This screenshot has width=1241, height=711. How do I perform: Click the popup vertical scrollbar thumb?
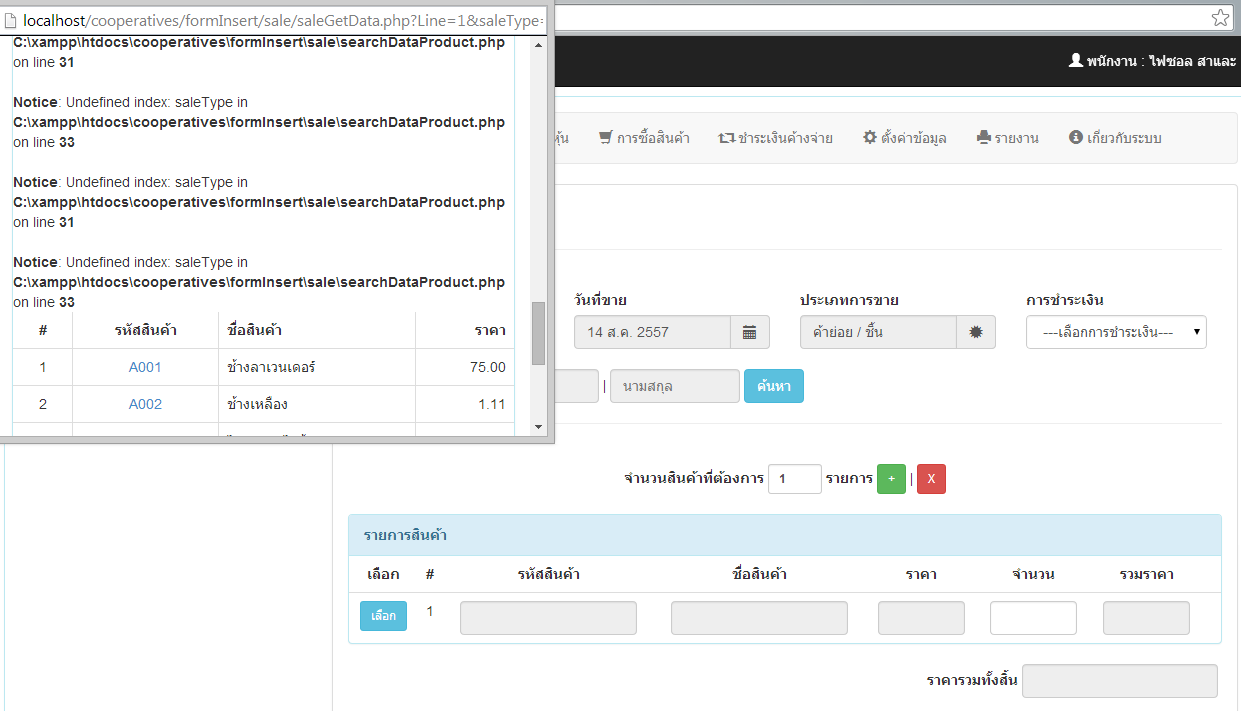(538, 333)
